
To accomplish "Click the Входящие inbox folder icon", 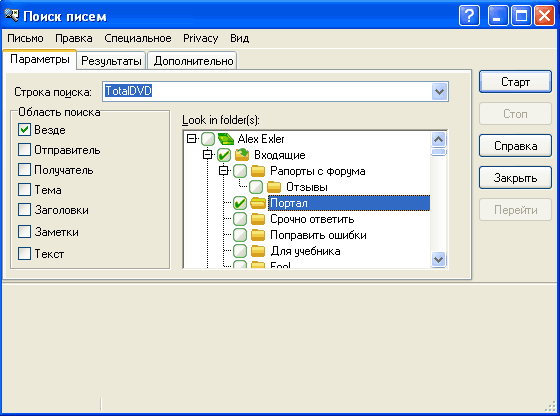I will [242, 155].
